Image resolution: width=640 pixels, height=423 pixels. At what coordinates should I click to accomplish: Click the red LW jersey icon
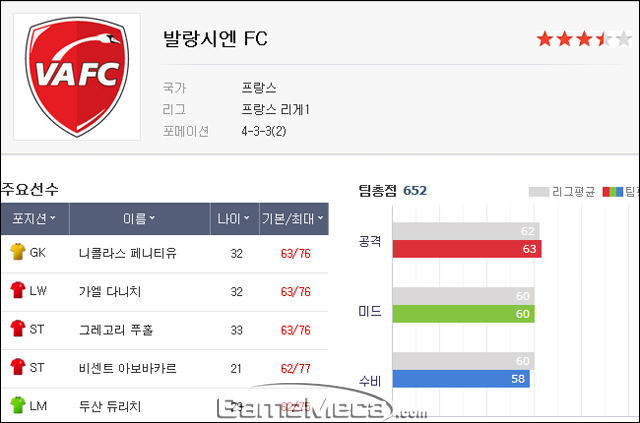(x=18, y=290)
